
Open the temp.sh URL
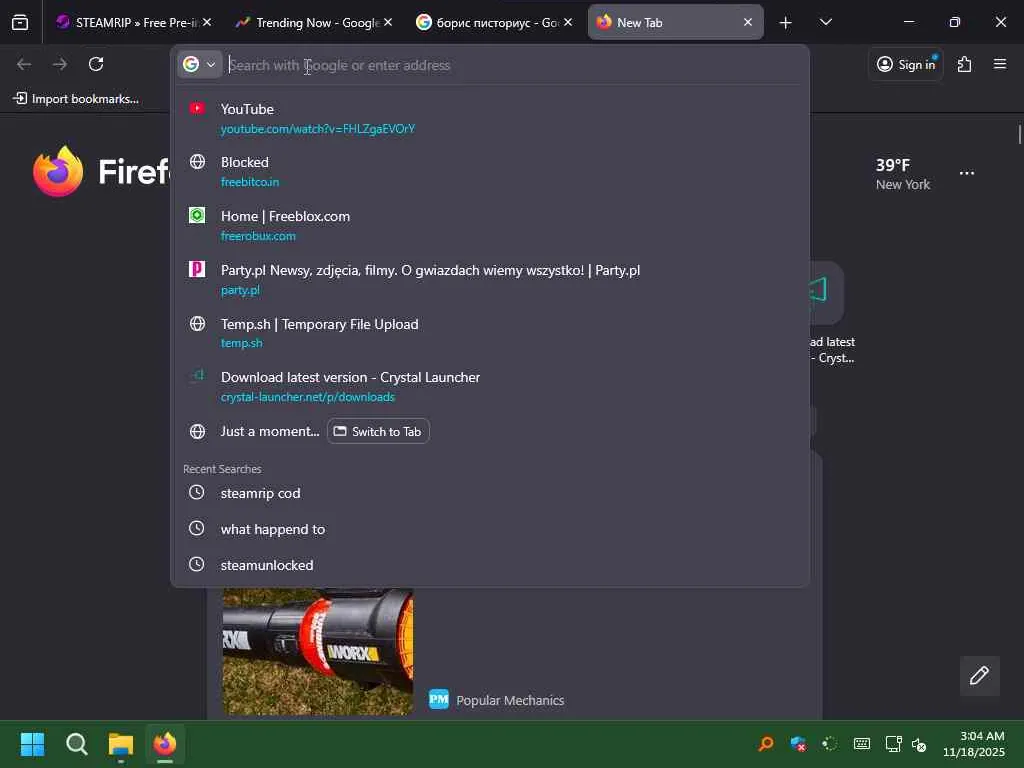(x=242, y=343)
